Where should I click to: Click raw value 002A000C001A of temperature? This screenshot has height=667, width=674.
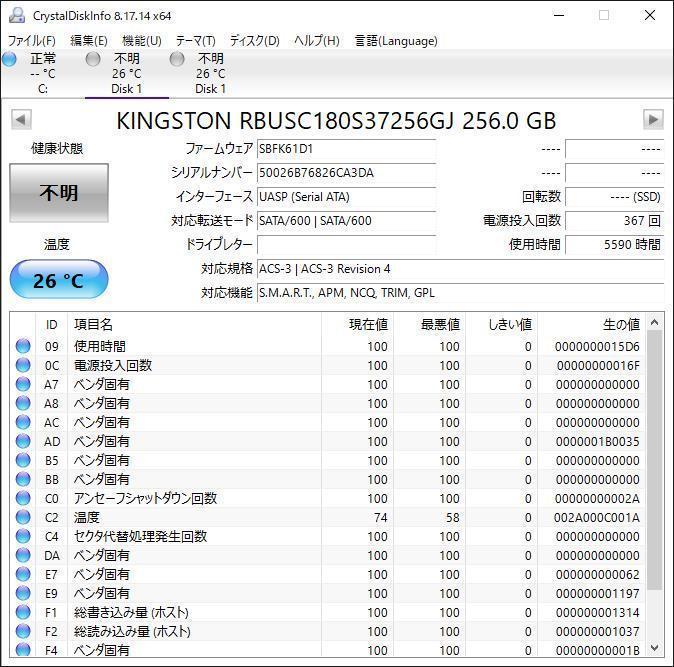tap(596, 517)
